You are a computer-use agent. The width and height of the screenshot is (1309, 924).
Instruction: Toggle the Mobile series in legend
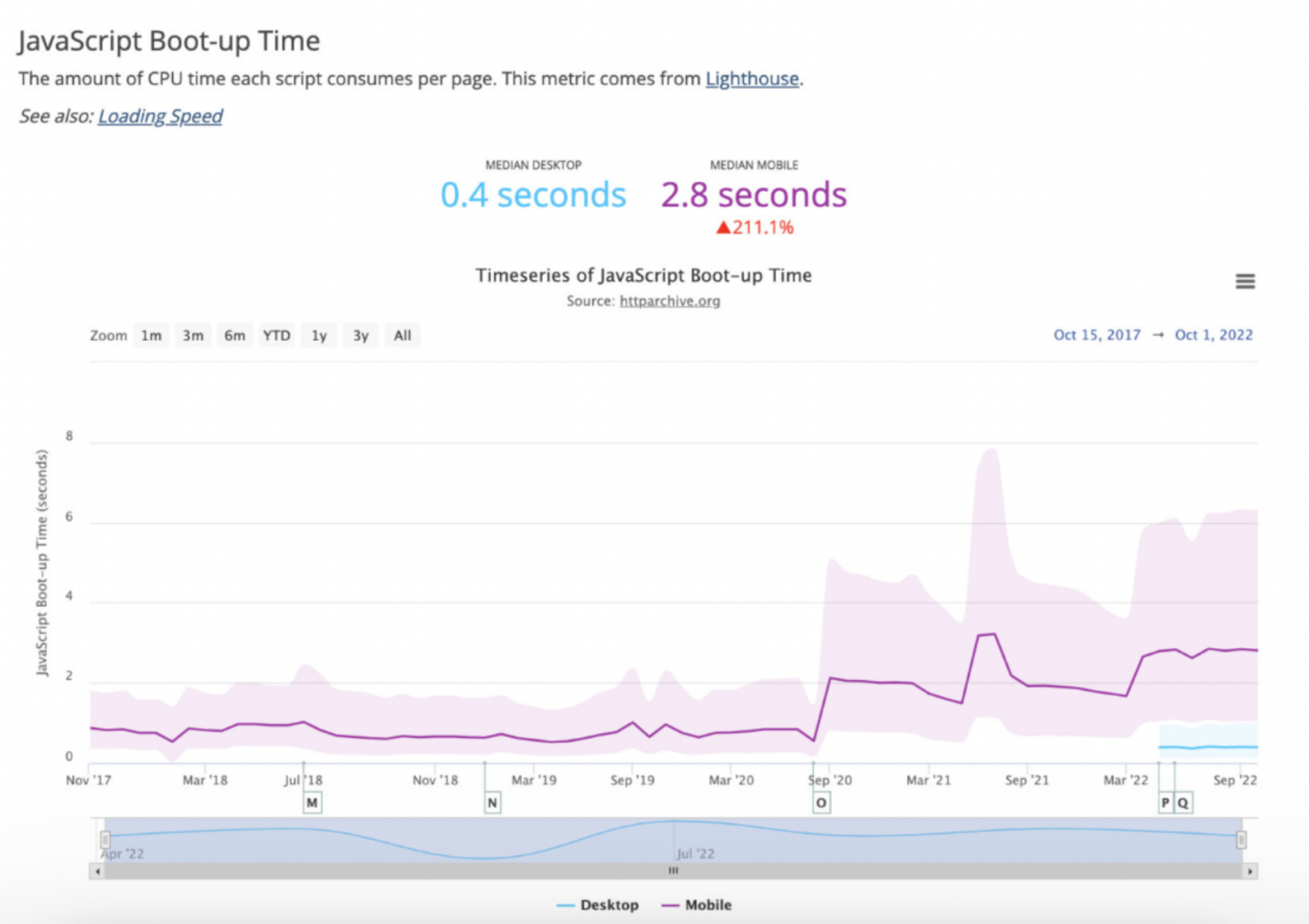tap(697, 905)
